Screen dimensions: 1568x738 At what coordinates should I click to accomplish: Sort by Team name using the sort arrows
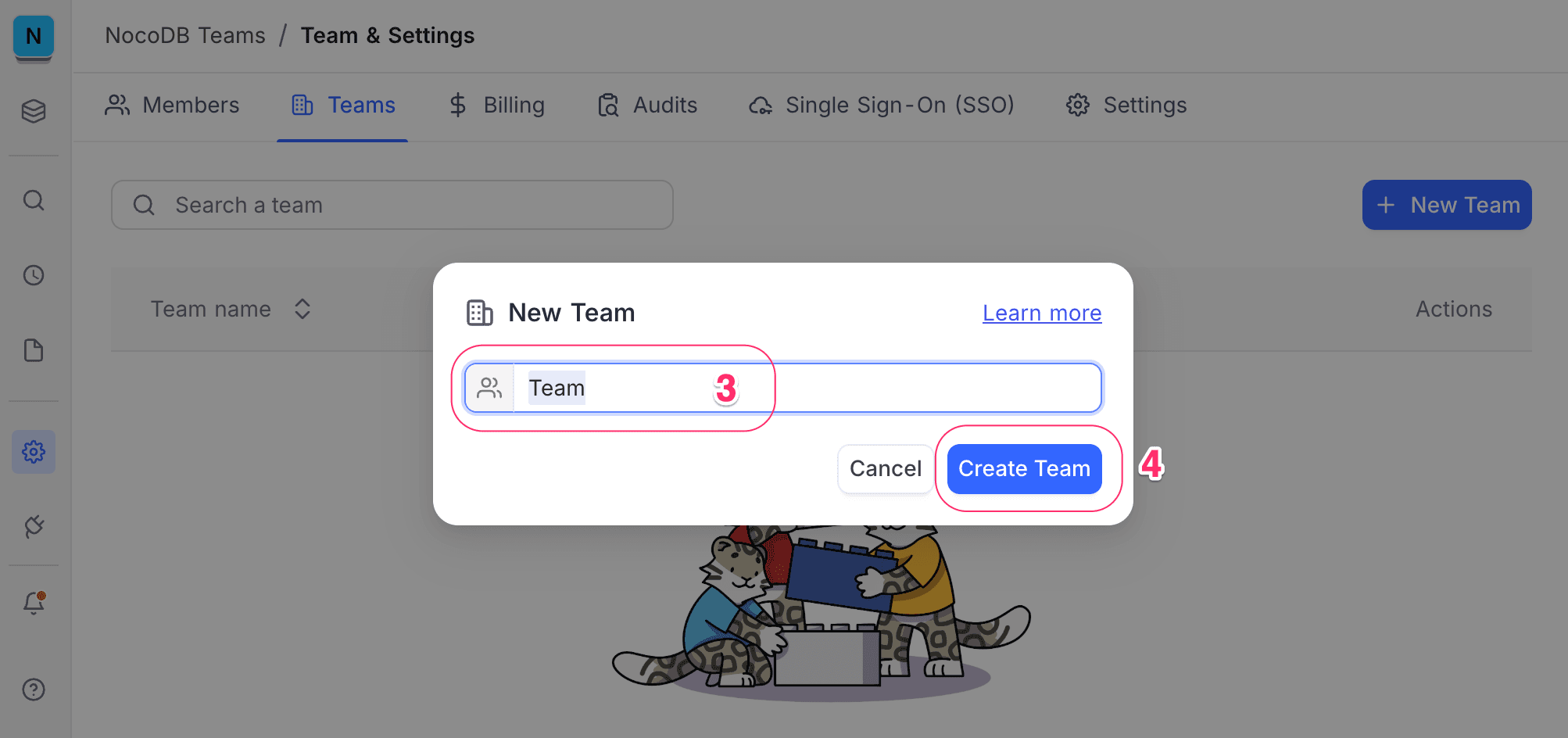pos(302,309)
